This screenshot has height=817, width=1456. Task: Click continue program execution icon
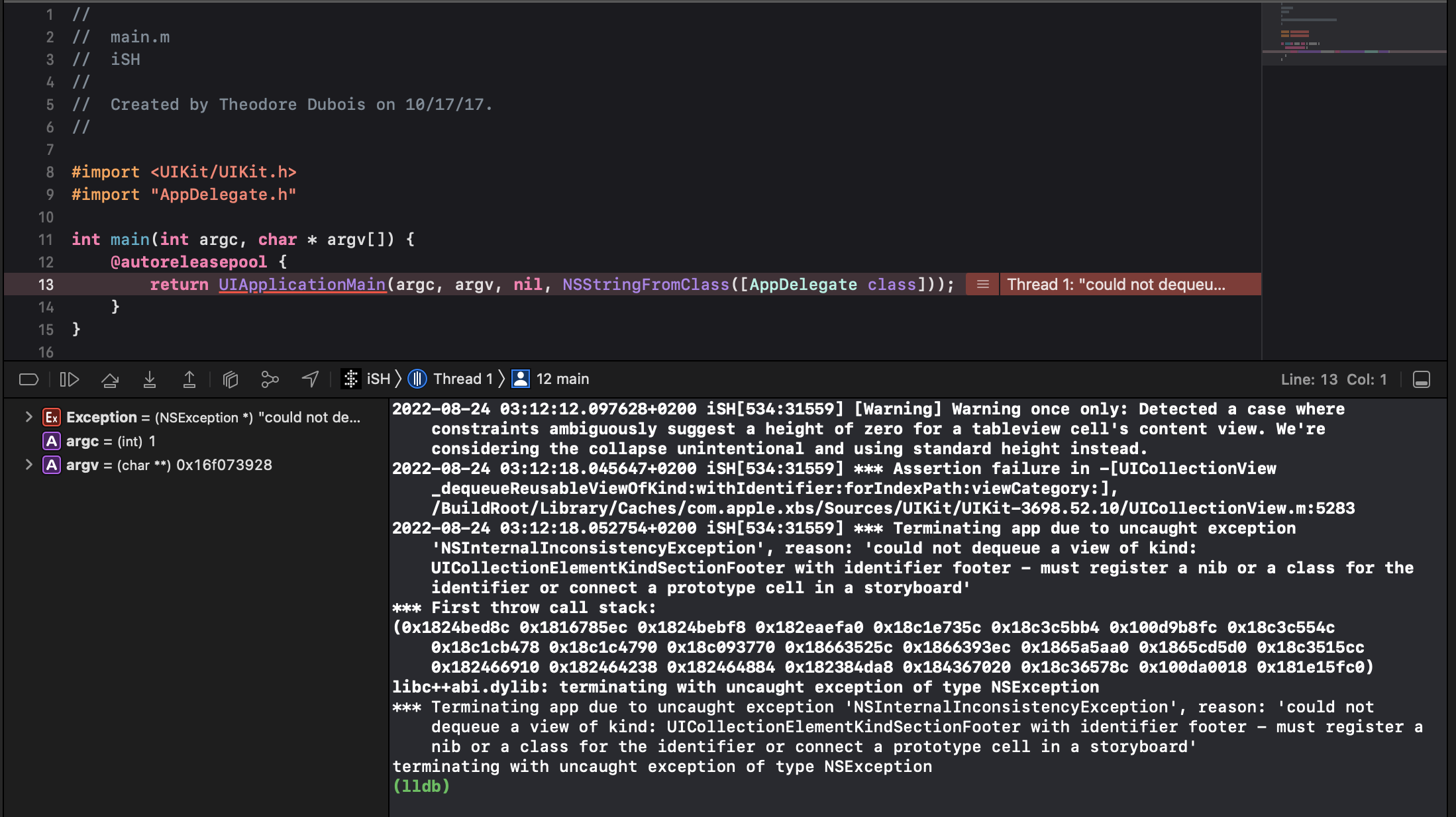point(70,379)
